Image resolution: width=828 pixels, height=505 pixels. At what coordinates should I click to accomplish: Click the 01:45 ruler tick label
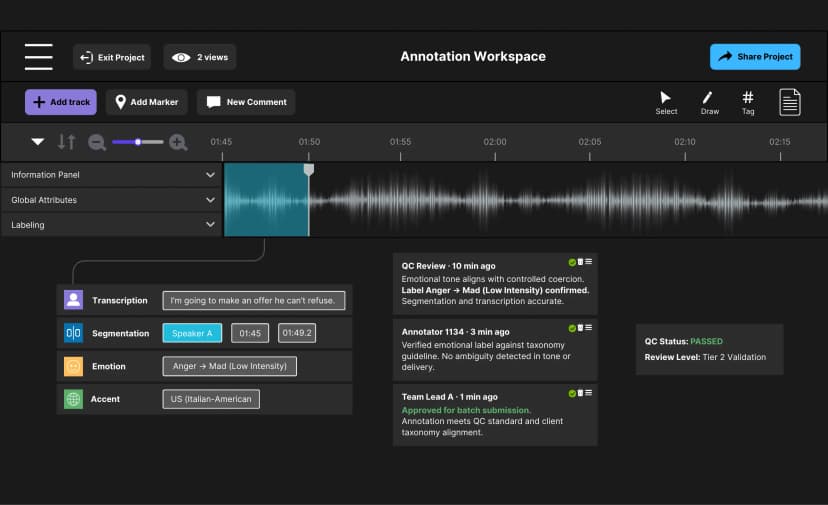[221, 142]
